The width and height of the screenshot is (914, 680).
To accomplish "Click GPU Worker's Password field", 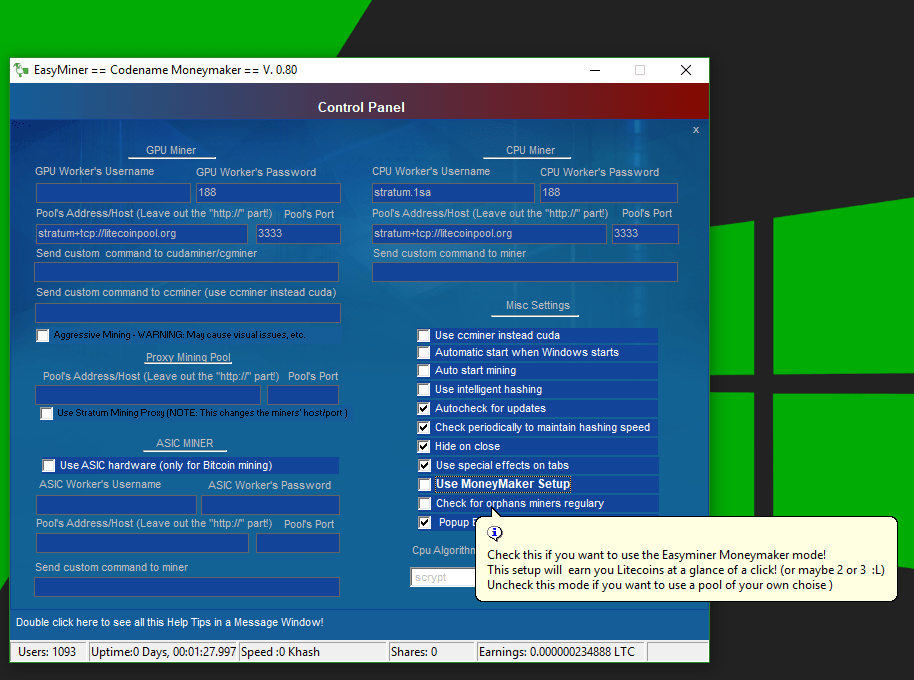I will click(268, 192).
